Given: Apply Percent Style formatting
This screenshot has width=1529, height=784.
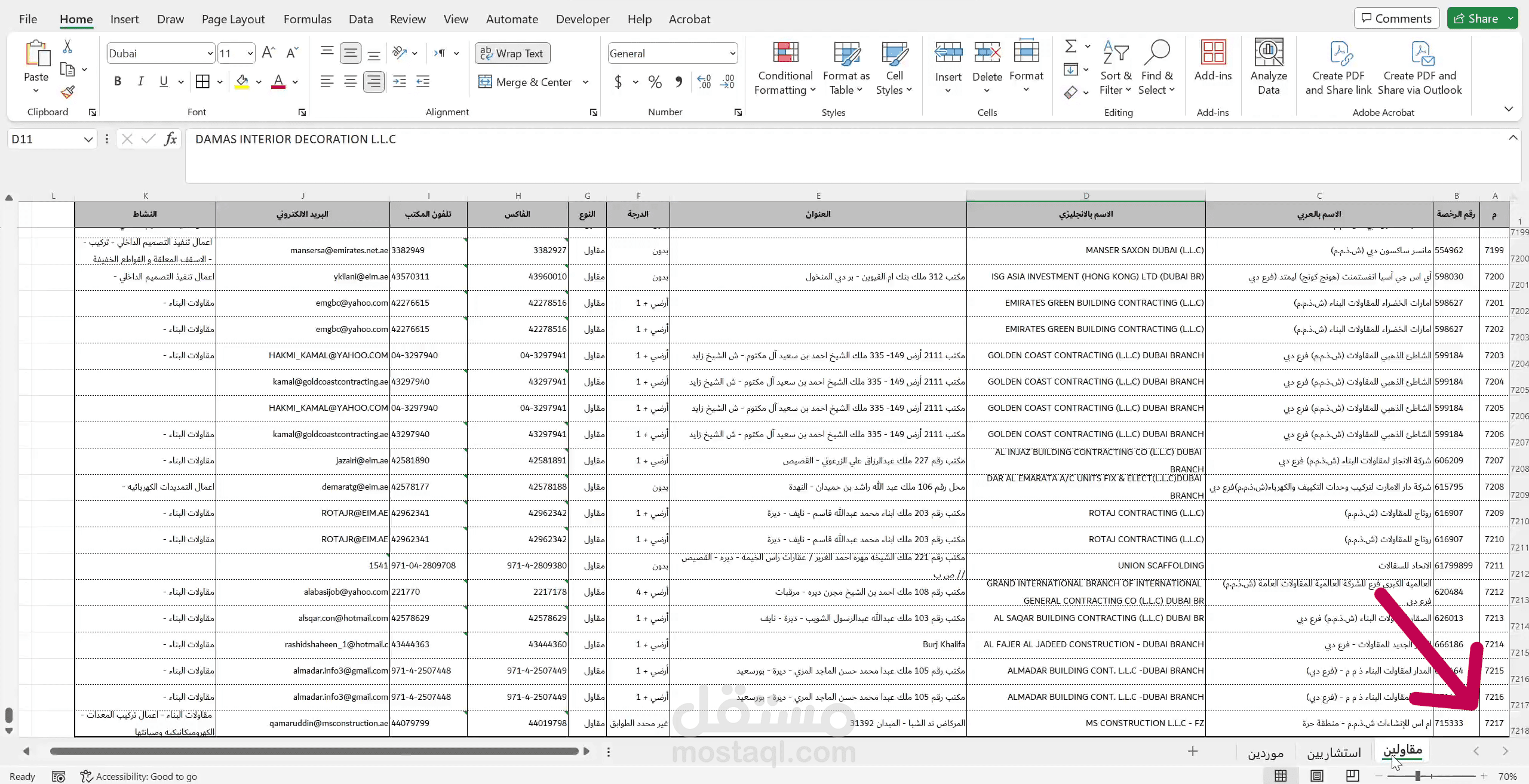Looking at the screenshot, I should pyautogui.click(x=655, y=82).
